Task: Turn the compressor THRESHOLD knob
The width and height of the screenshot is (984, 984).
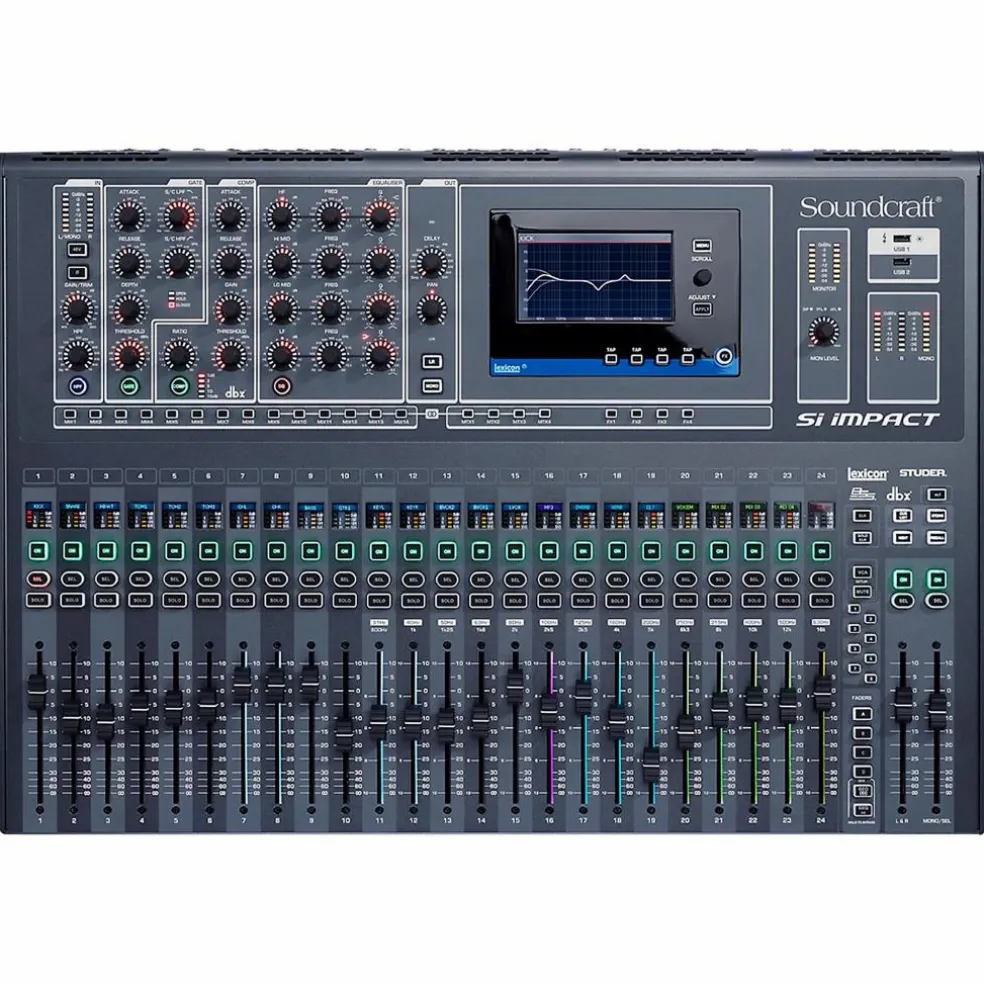Action: (x=230, y=356)
